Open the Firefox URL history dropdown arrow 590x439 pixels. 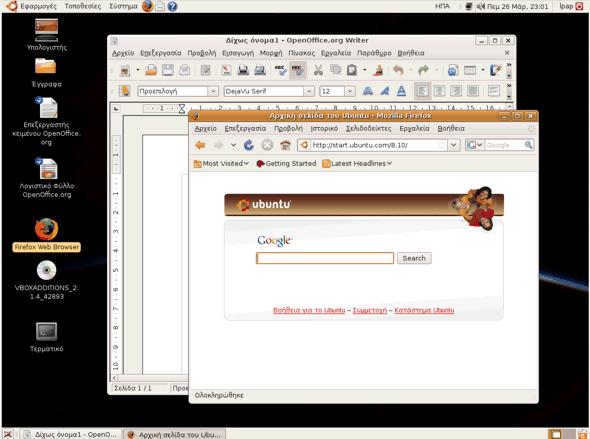[x=454, y=145]
